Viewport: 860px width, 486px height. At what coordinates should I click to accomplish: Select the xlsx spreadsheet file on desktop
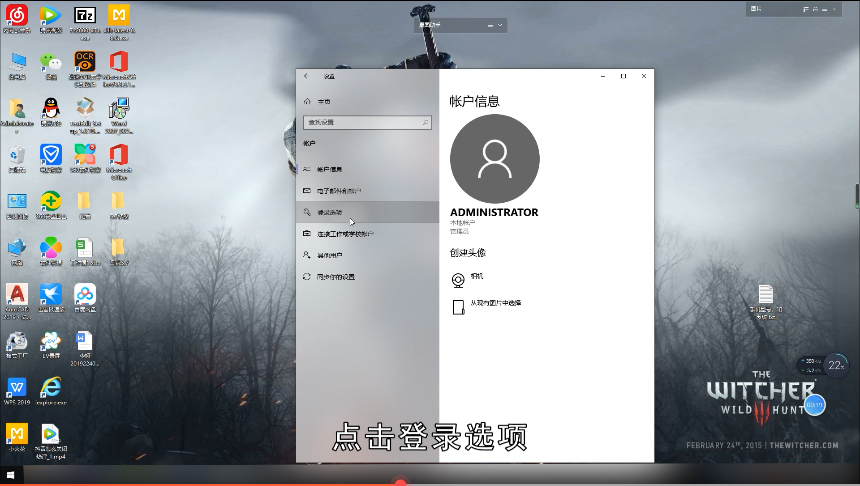pyautogui.click(x=84, y=252)
